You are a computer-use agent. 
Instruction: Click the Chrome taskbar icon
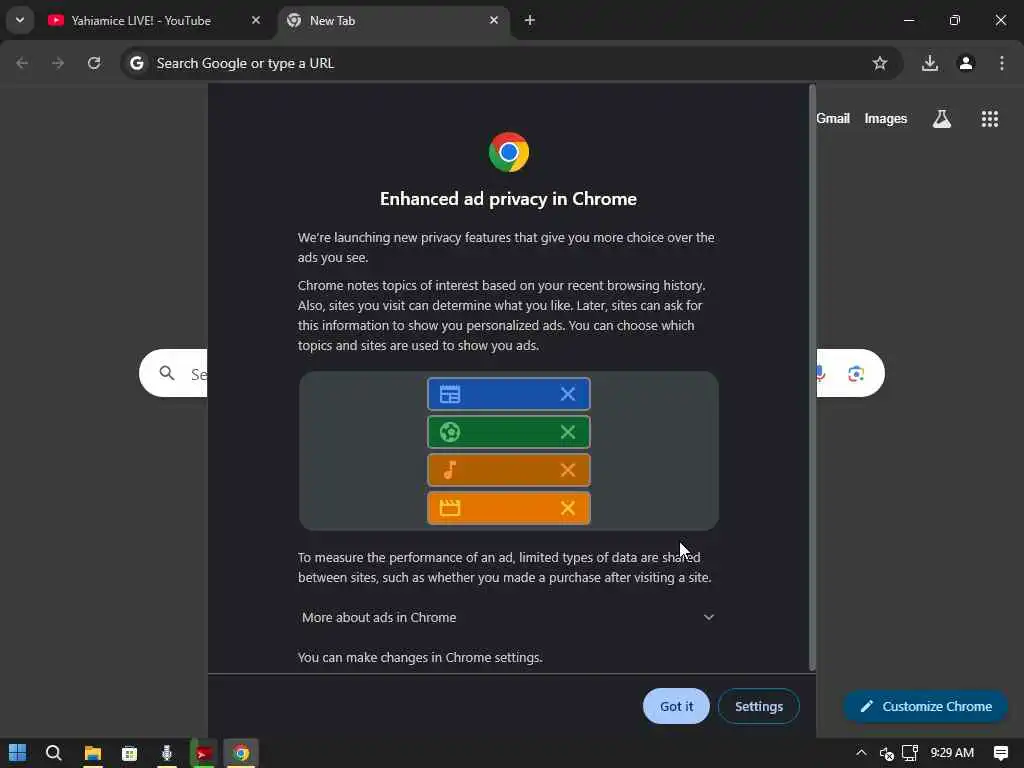[241, 753]
